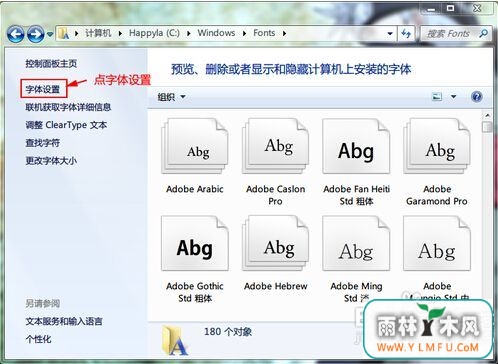Click the Fonts folder icon in address bar
Viewport: 498px width, 364px height.
coord(64,33)
